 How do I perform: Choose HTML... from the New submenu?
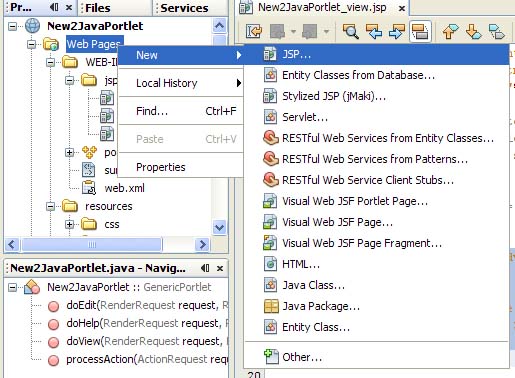[x=376, y=264]
